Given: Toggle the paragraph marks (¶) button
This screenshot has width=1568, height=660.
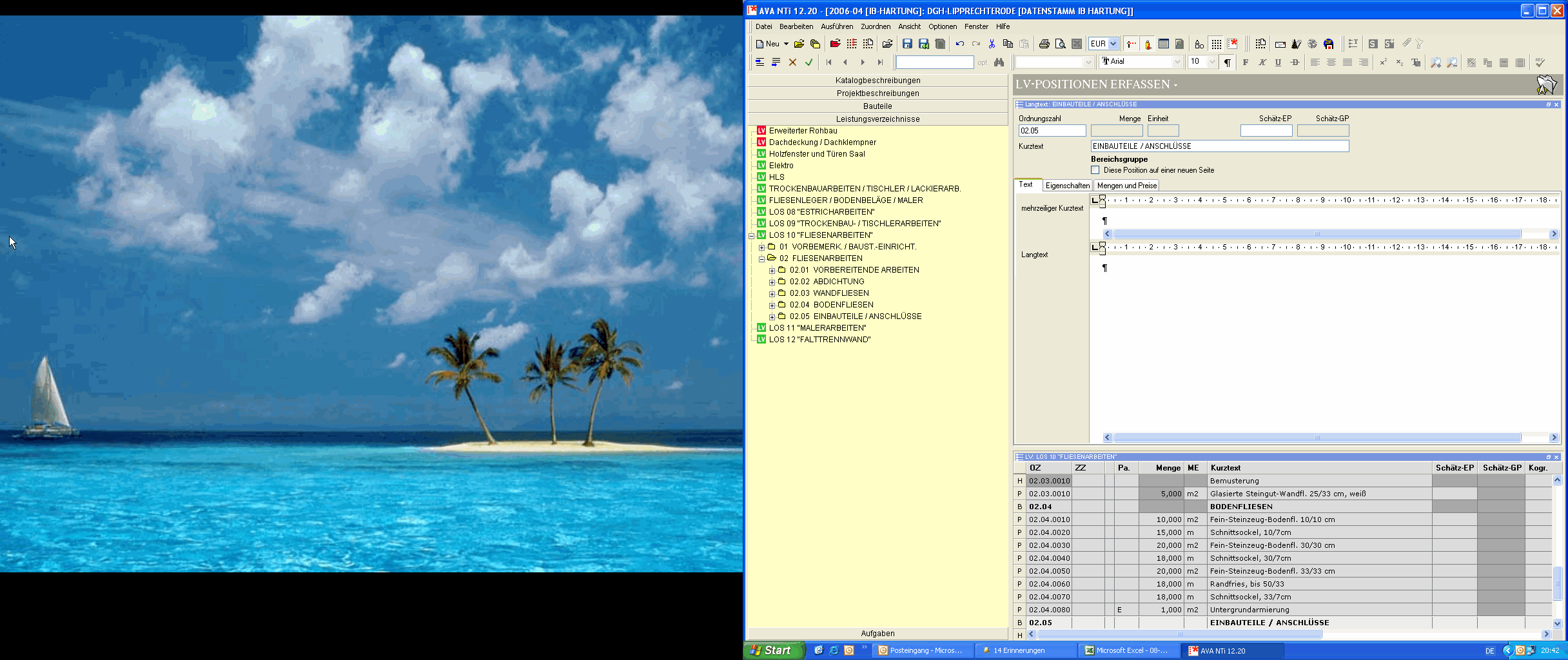Looking at the screenshot, I should (1227, 63).
